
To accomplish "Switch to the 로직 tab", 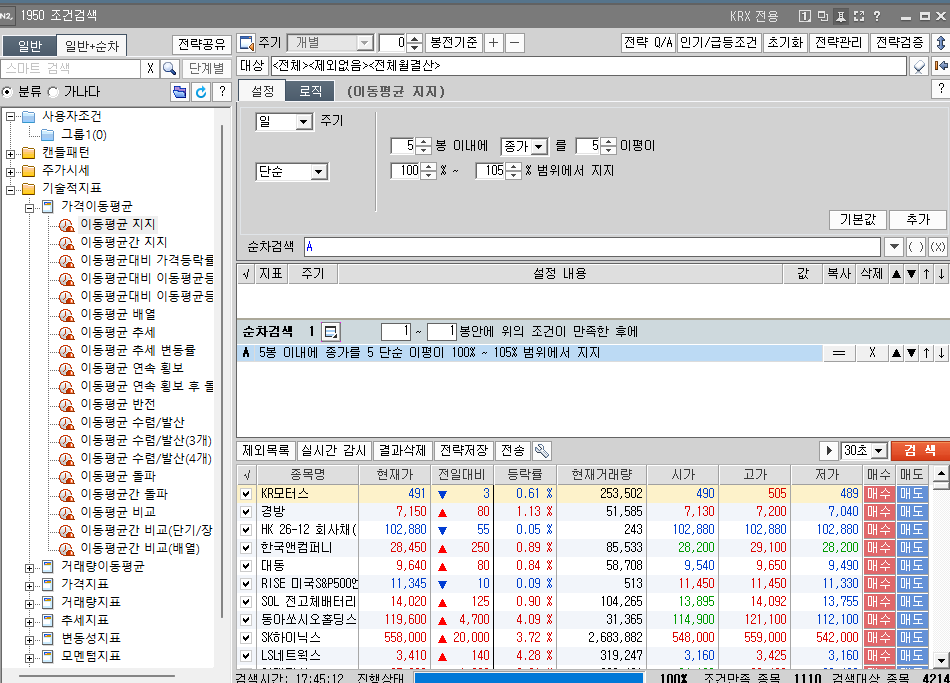I will pyautogui.click(x=310, y=91).
